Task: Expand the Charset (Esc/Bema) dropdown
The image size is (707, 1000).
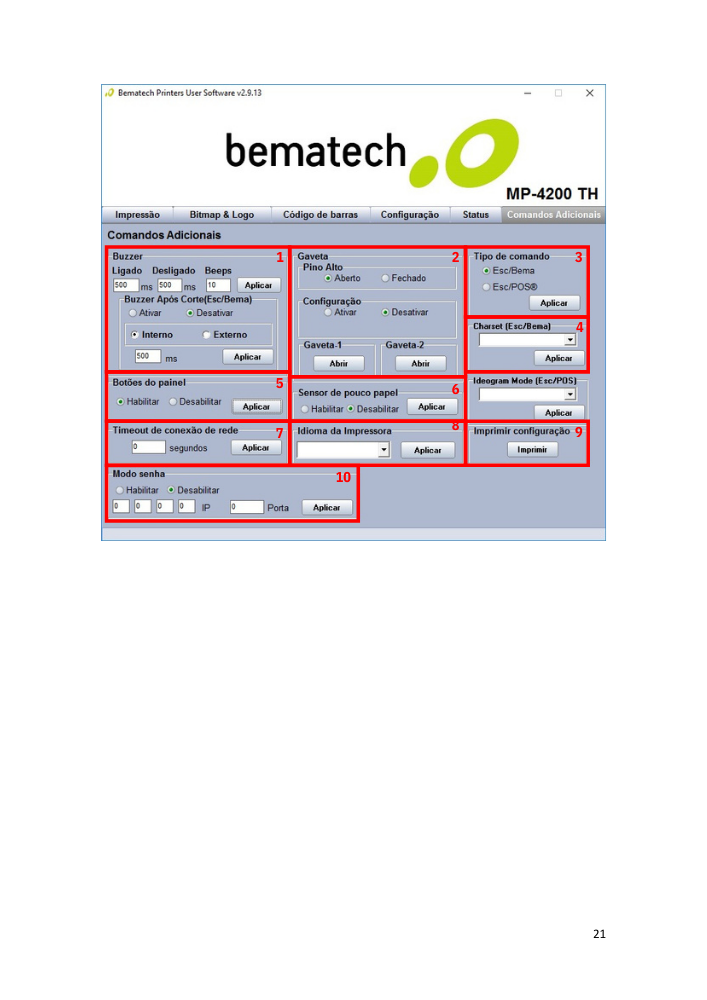Action: [570, 340]
